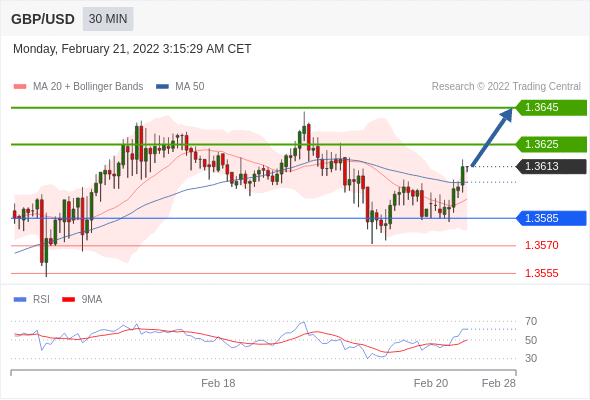Click the red 1.3570 support label

[542, 245]
